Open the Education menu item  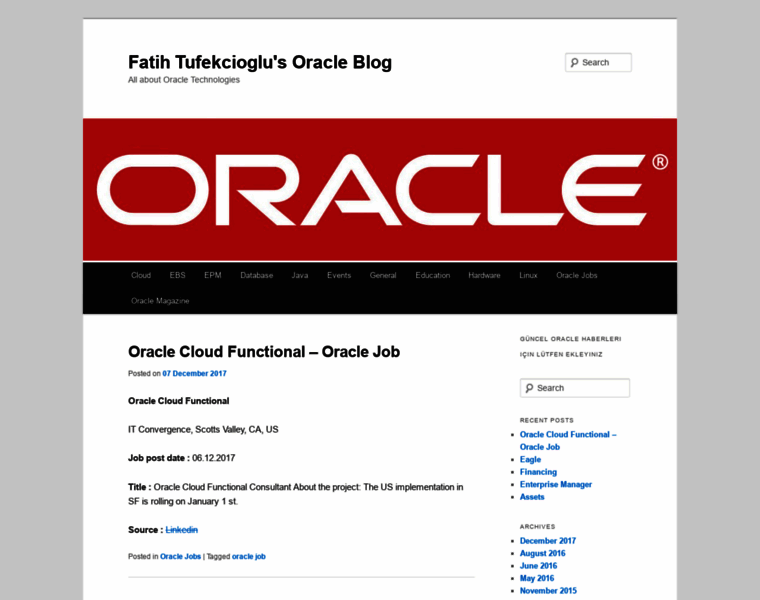click(x=433, y=275)
